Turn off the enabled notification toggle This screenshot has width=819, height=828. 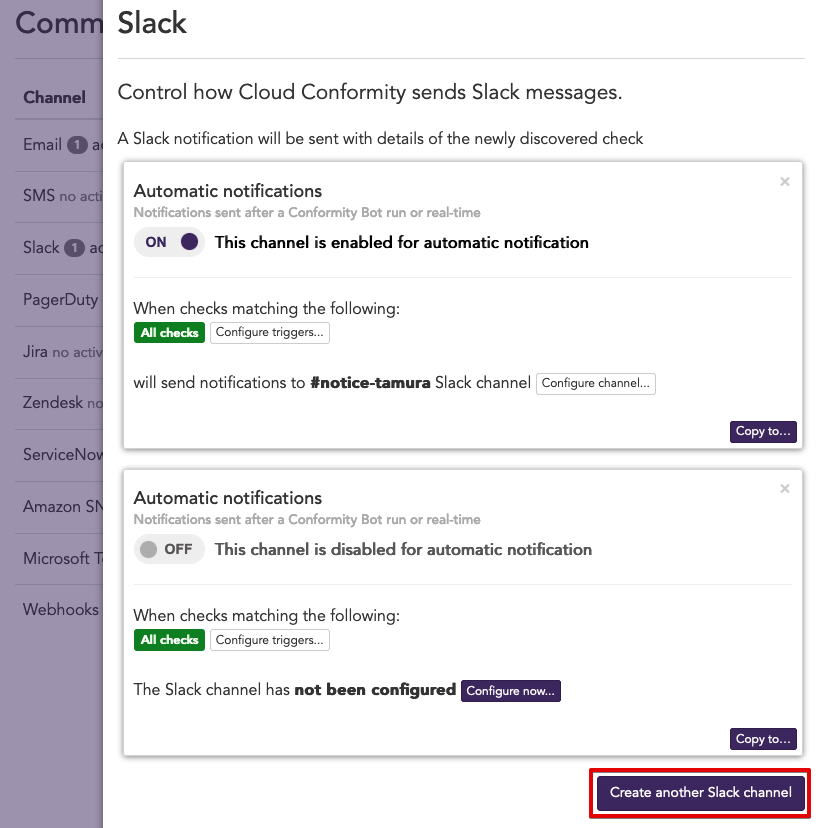point(169,242)
